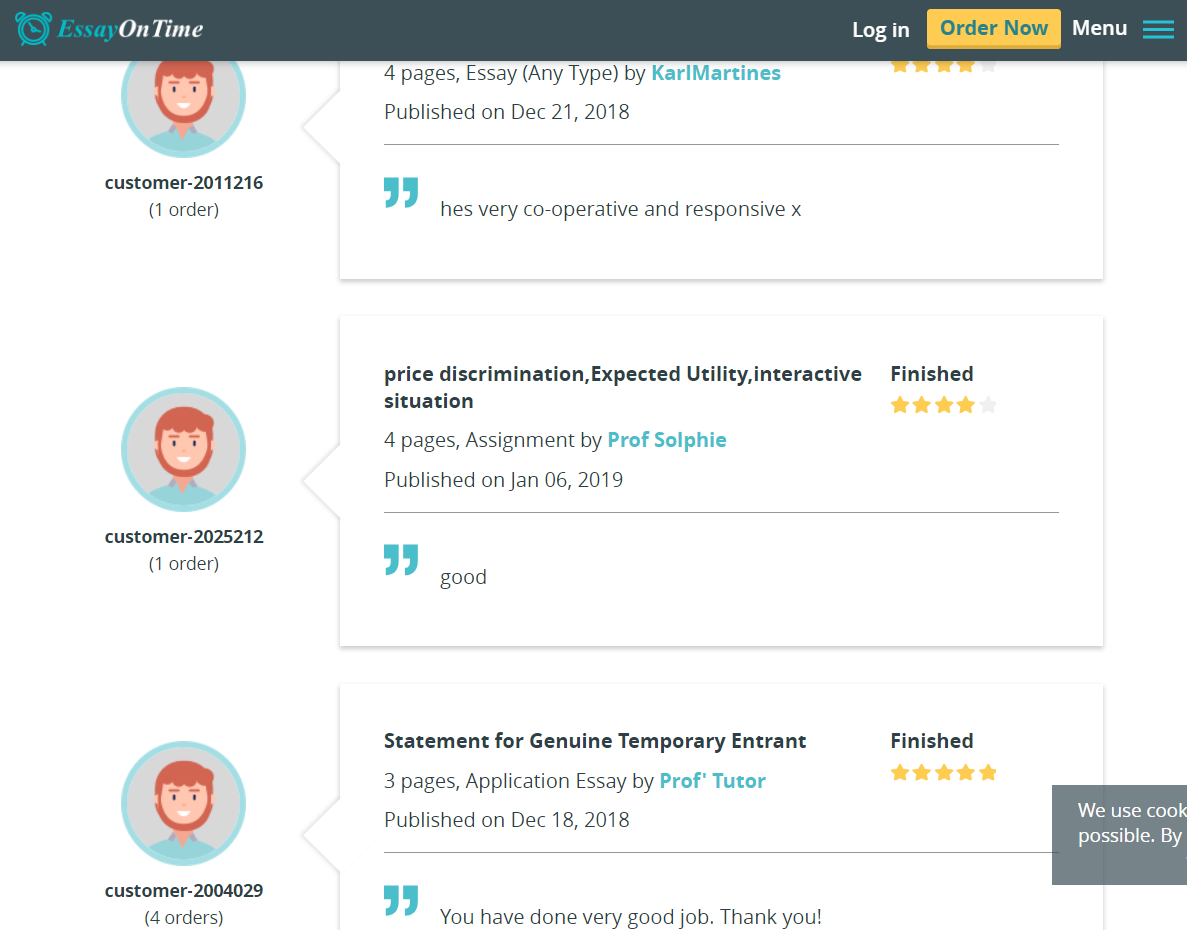Click quote icon beside 'You have done very good job'
This screenshot has height=930, width=1187.
pos(401,900)
